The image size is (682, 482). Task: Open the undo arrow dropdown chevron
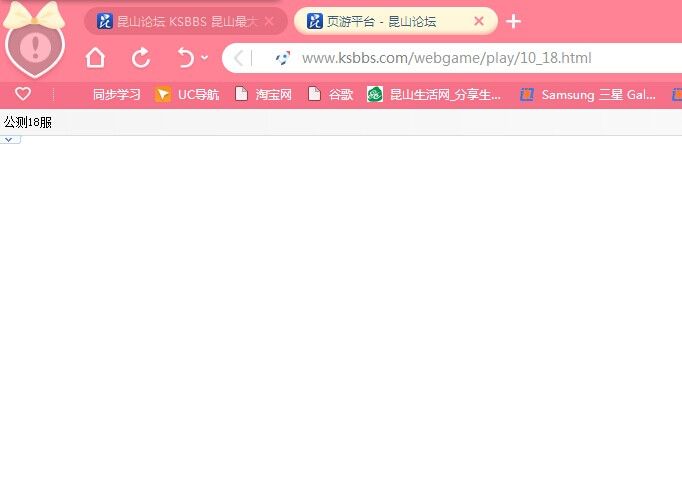(204, 57)
